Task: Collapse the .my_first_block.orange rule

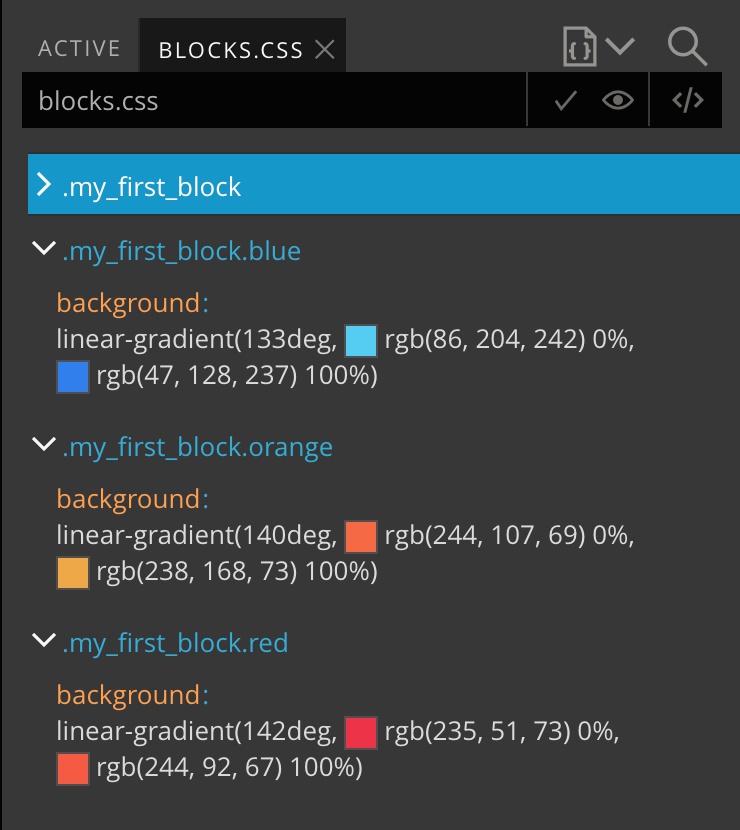Action: (44, 444)
